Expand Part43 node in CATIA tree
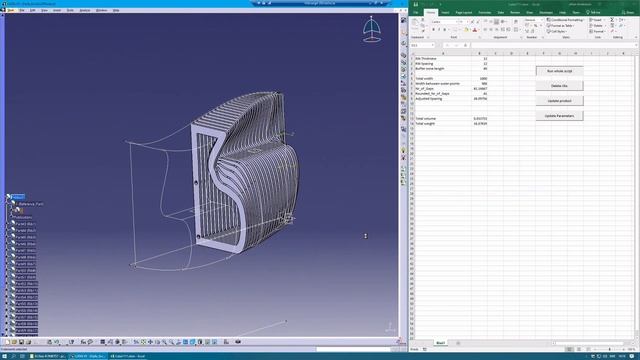 coord(8,224)
